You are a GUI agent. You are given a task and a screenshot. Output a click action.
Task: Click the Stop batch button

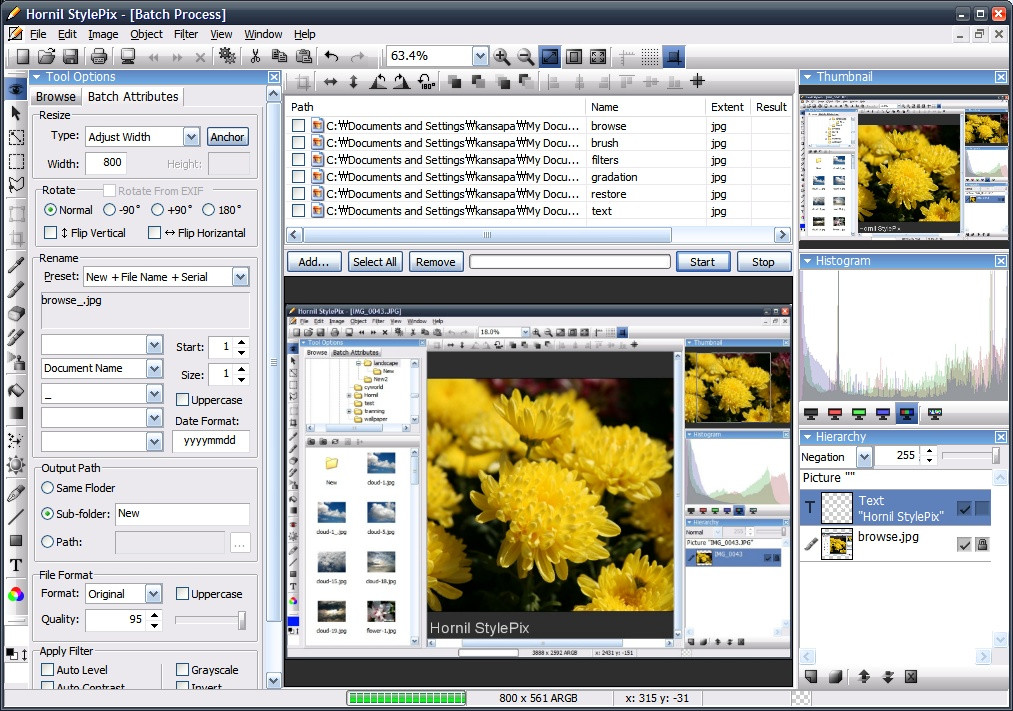(763, 262)
